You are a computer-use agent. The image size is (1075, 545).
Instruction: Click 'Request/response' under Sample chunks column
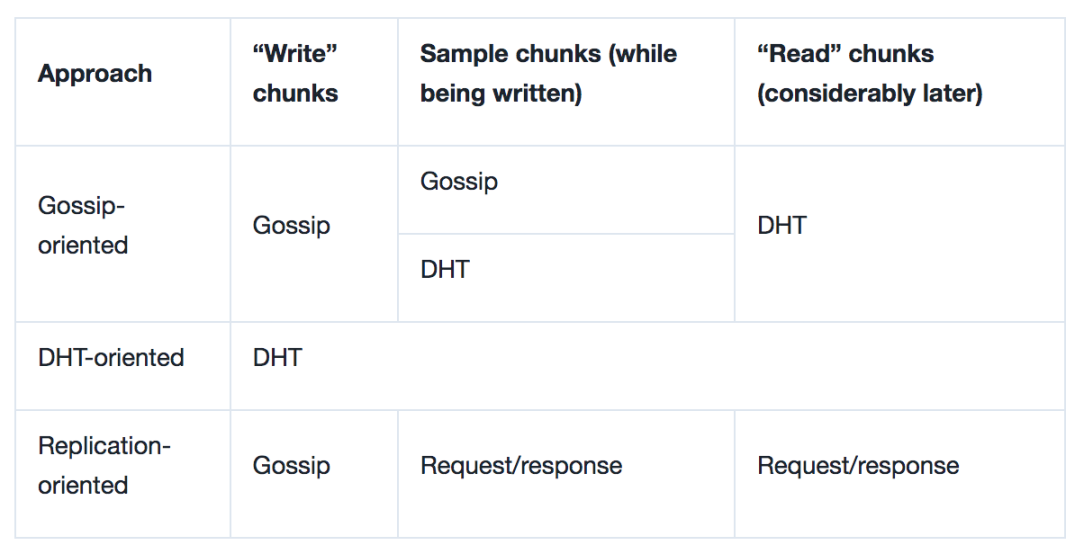(x=521, y=466)
